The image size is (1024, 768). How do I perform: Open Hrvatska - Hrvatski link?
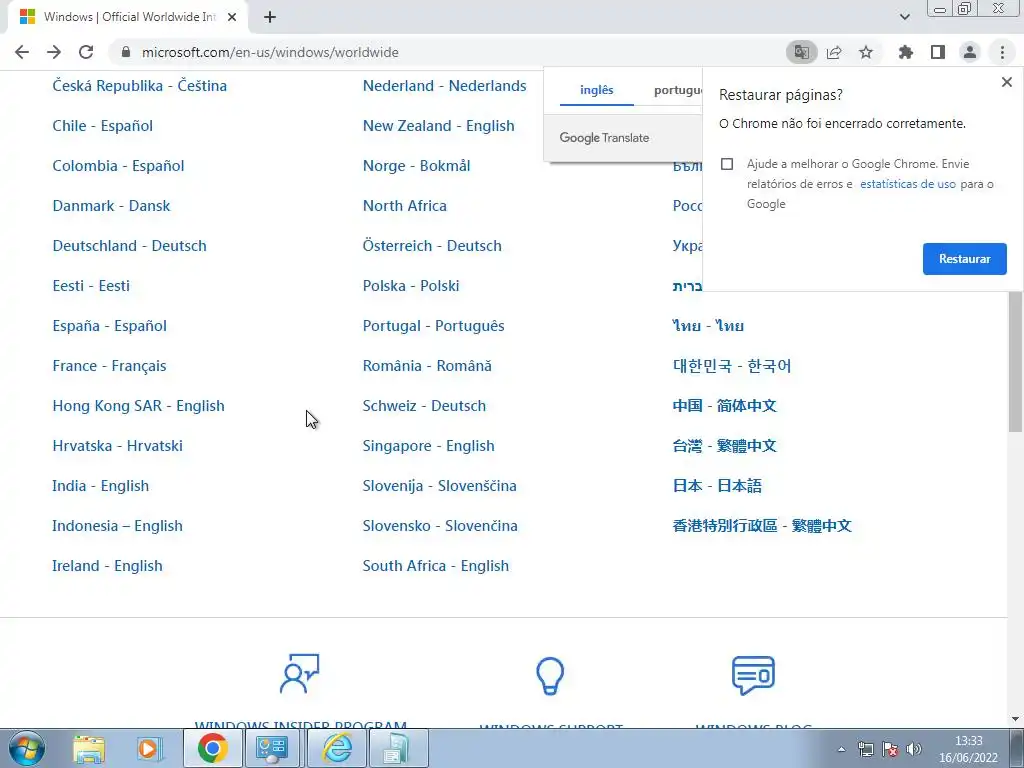coord(118,445)
